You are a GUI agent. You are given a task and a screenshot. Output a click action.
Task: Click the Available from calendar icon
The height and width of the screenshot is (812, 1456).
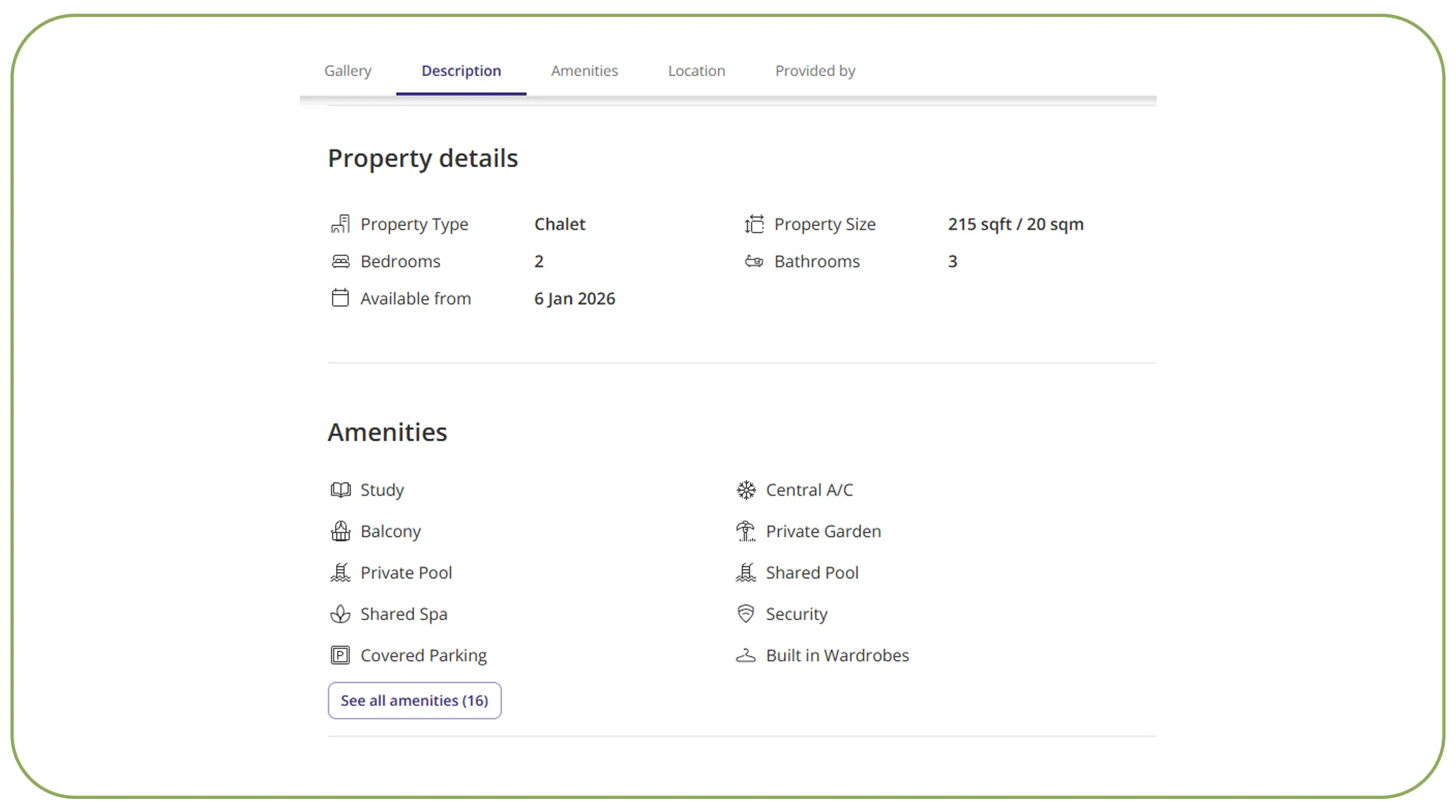[x=340, y=298]
